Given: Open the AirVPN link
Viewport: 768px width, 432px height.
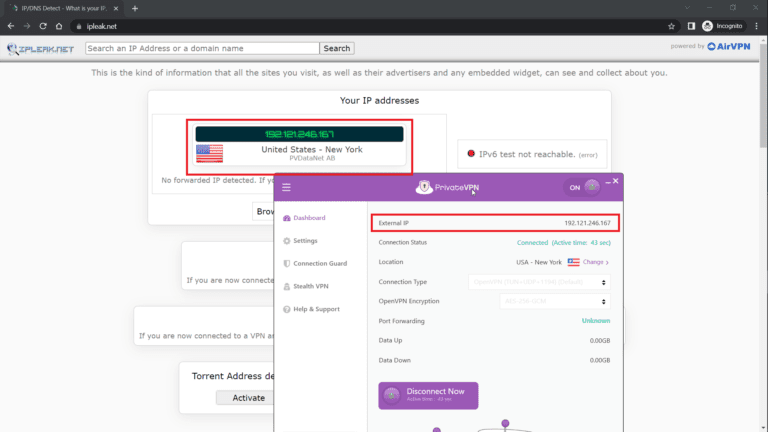Looking at the screenshot, I should 729,47.
